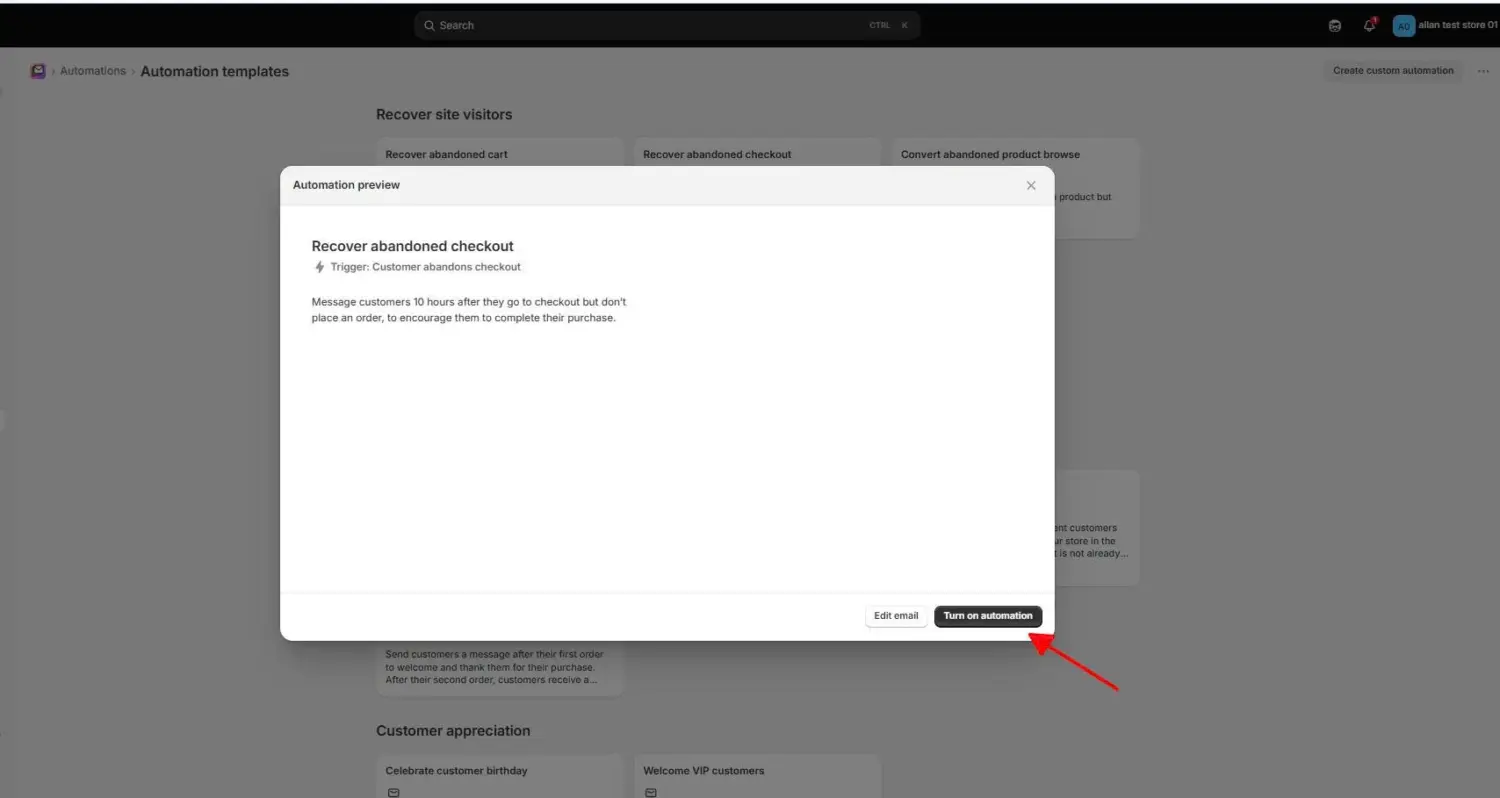Image resolution: width=1500 pixels, height=798 pixels.
Task: Click the Automation preview header text
Action: coord(346,185)
